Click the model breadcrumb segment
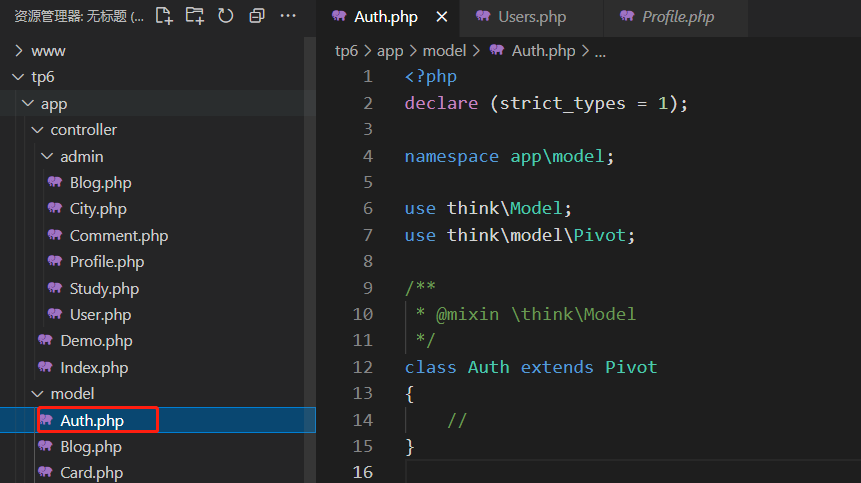The image size is (861, 483). (x=444, y=51)
